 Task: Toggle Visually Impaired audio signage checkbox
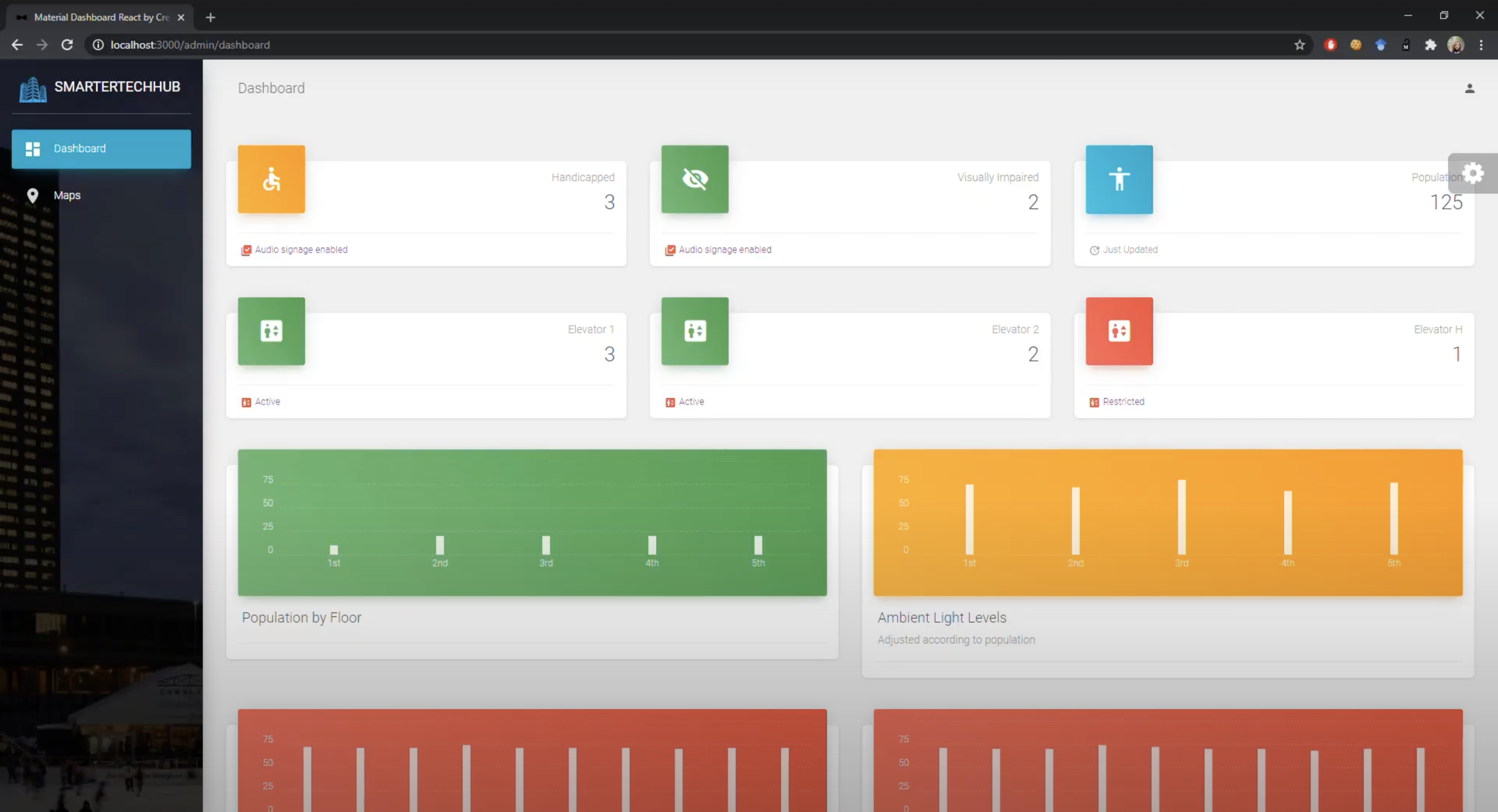(670, 251)
